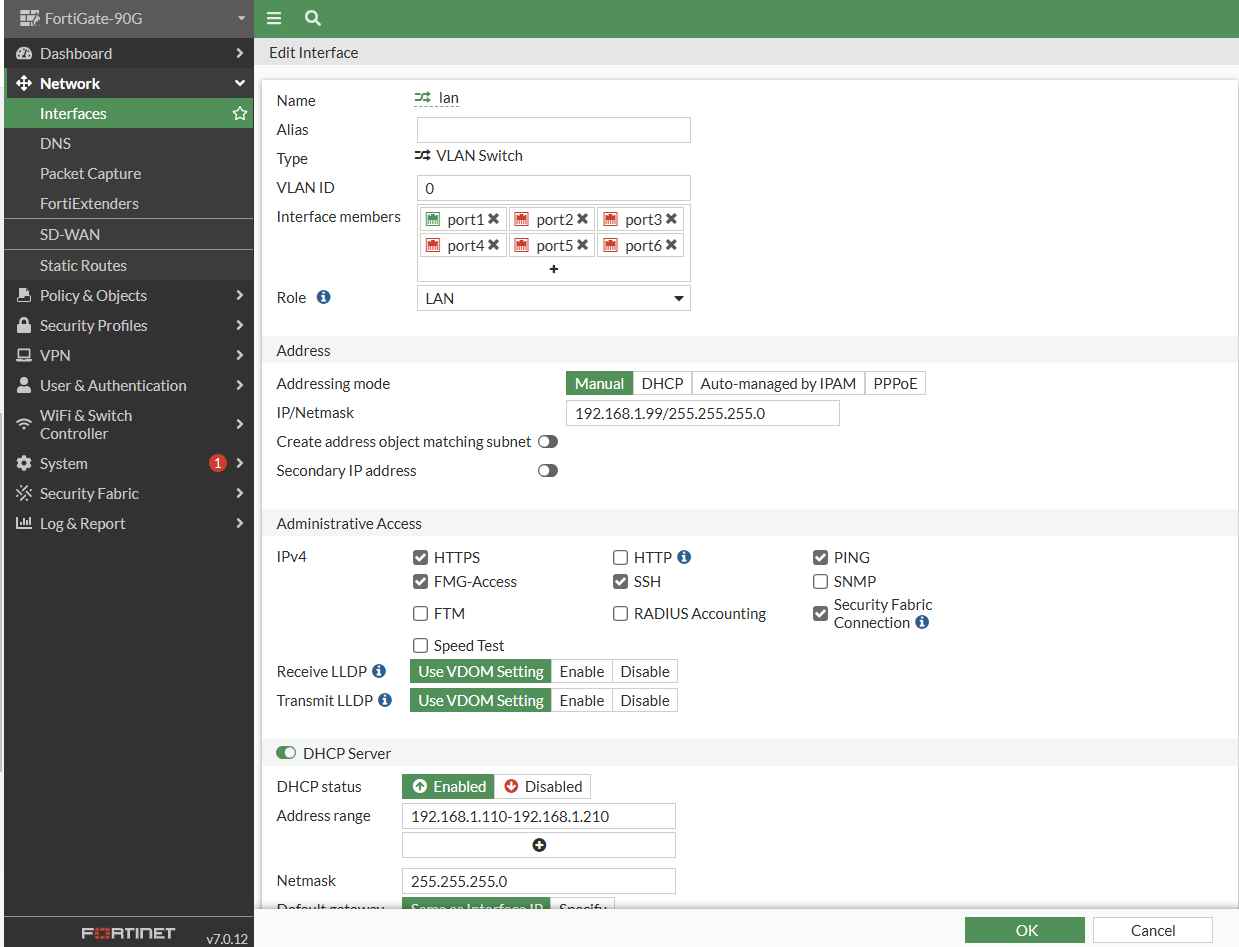Remove port4 from interface members
Screen dimensions: 1239x947
(x=493, y=245)
